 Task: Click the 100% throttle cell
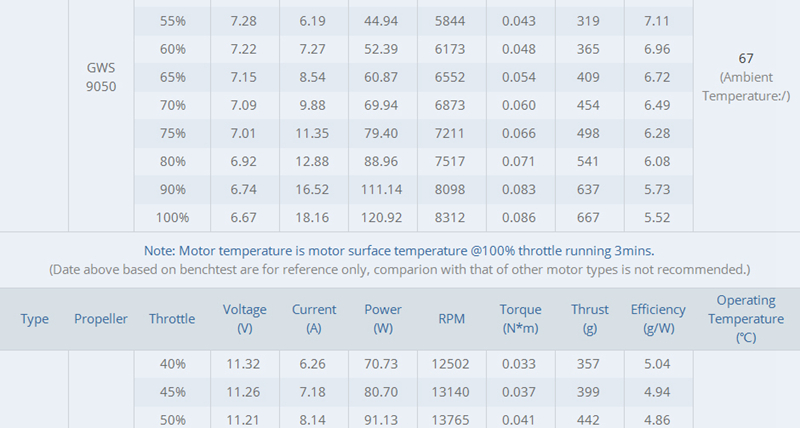[172, 217]
